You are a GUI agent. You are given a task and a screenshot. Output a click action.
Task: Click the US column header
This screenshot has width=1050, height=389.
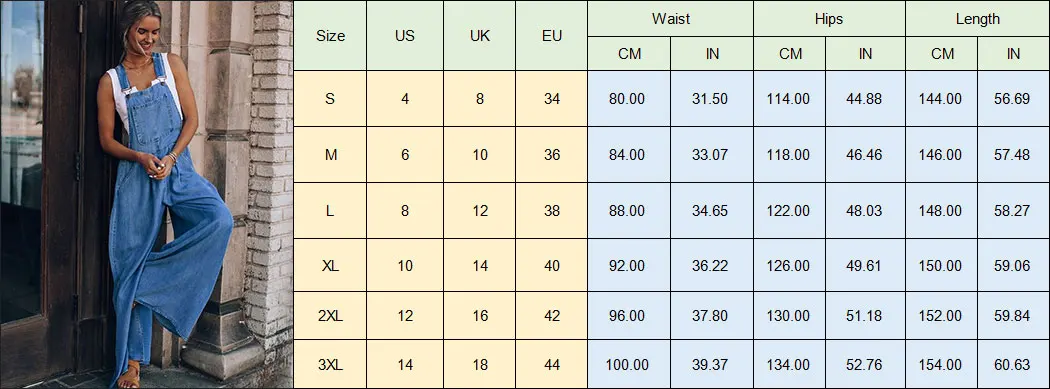tap(404, 35)
